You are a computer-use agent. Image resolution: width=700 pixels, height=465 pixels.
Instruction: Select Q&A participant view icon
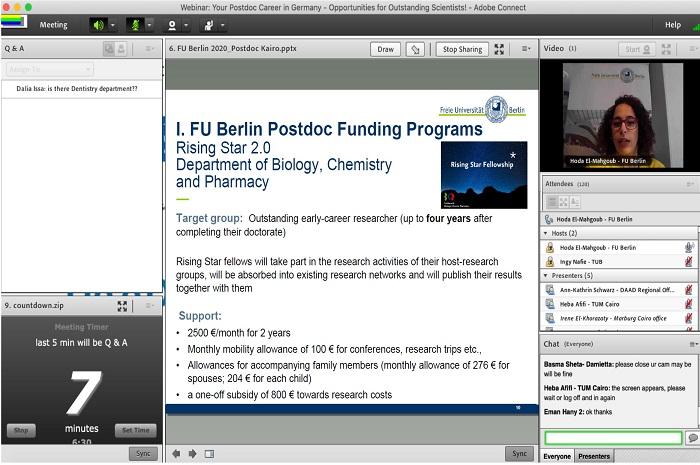coord(121,49)
